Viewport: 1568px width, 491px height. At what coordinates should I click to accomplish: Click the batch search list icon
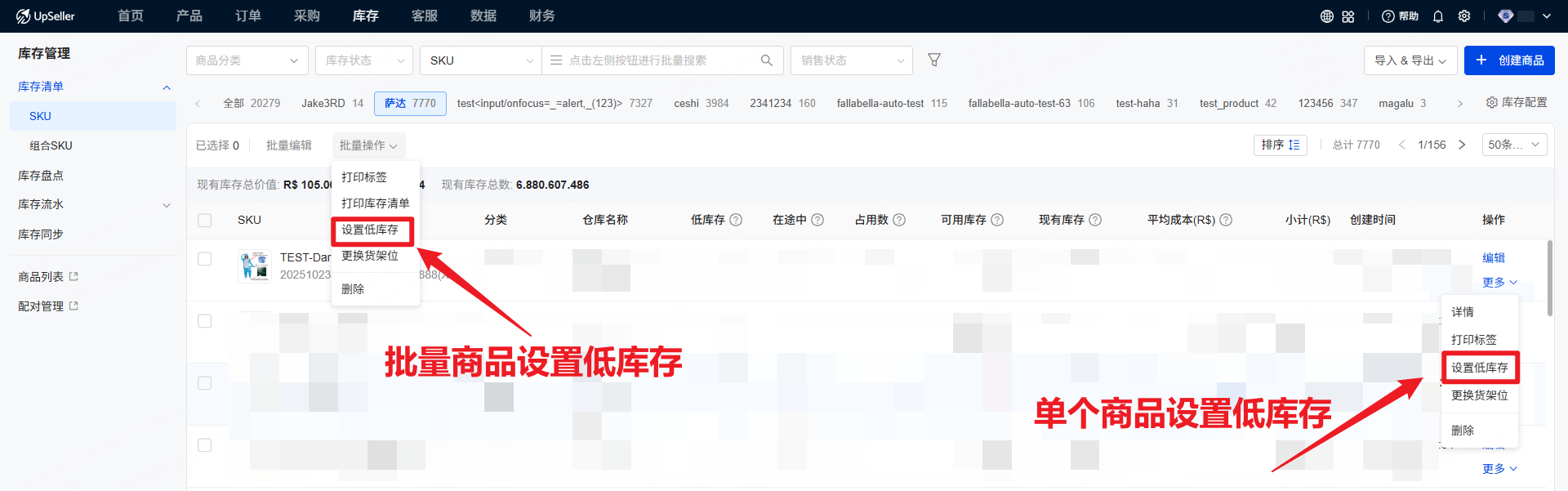(x=556, y=60)
